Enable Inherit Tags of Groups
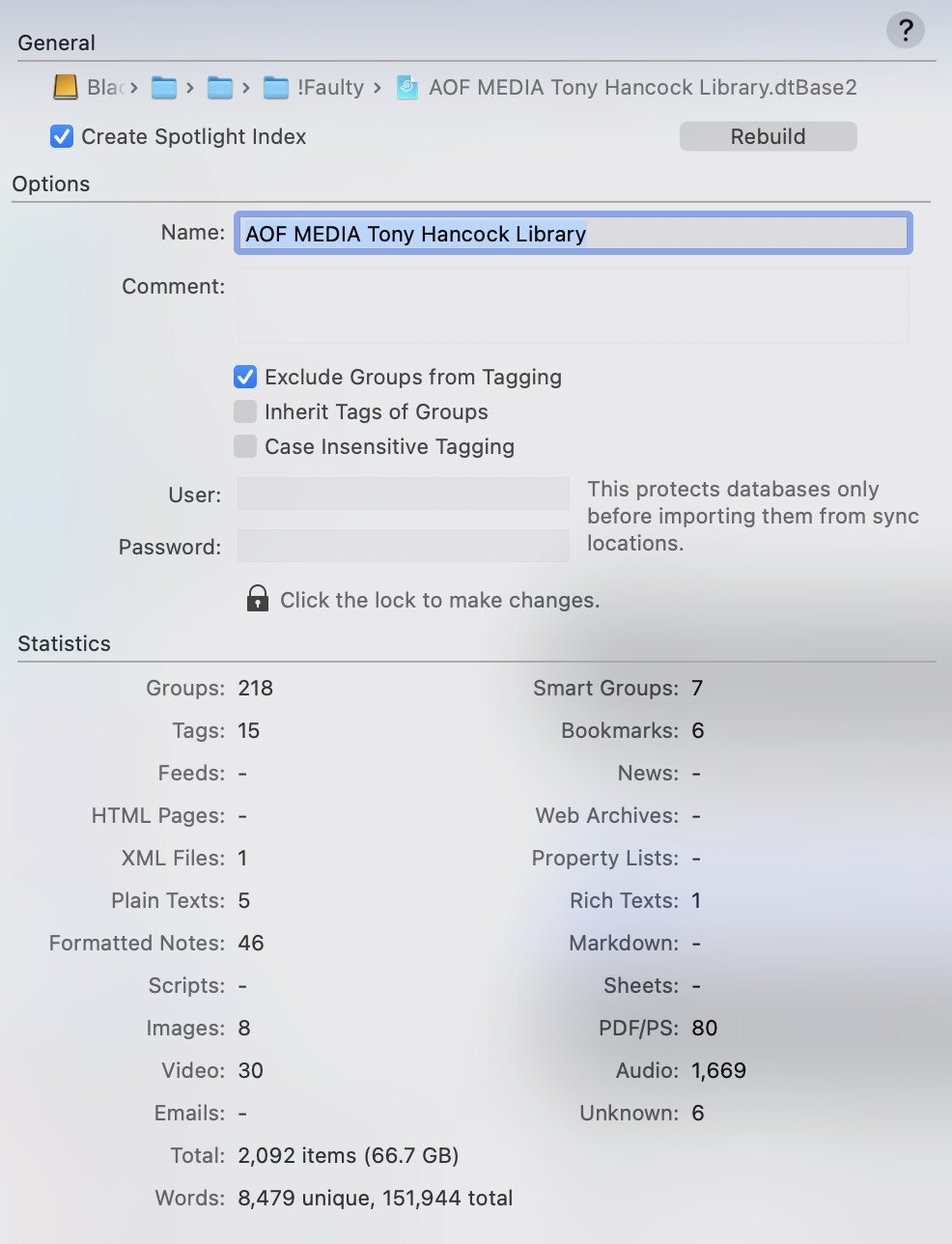This screenshot has height=1244, width=952. click(245, 411)
